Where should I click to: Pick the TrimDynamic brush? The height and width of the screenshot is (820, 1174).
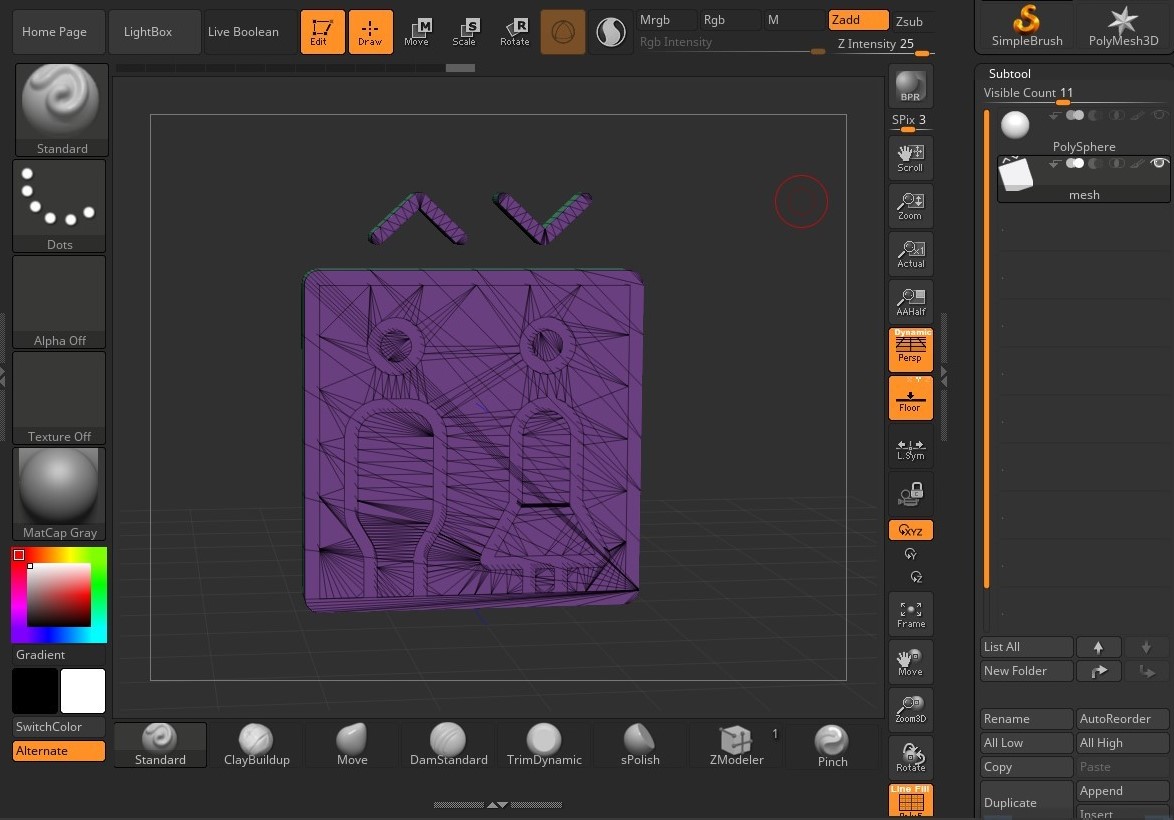[x=544, y=745]
